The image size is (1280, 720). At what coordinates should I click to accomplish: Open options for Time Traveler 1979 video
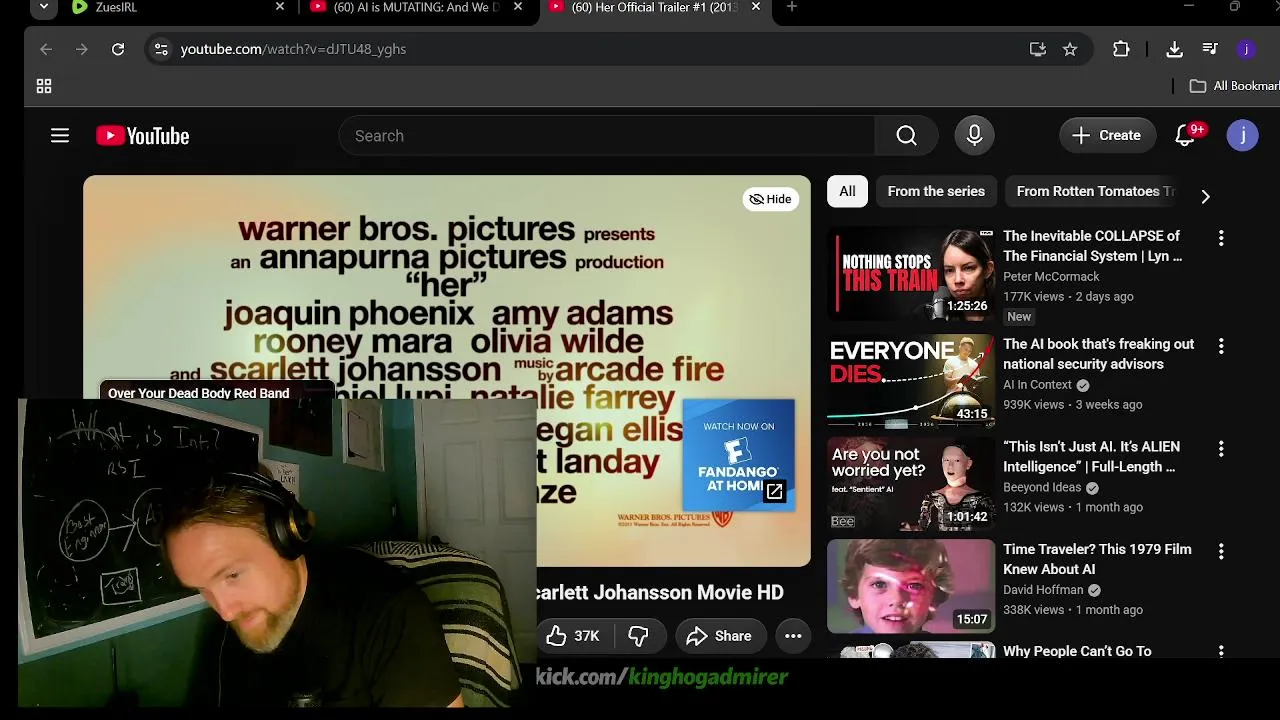(x=1221, y=551)
